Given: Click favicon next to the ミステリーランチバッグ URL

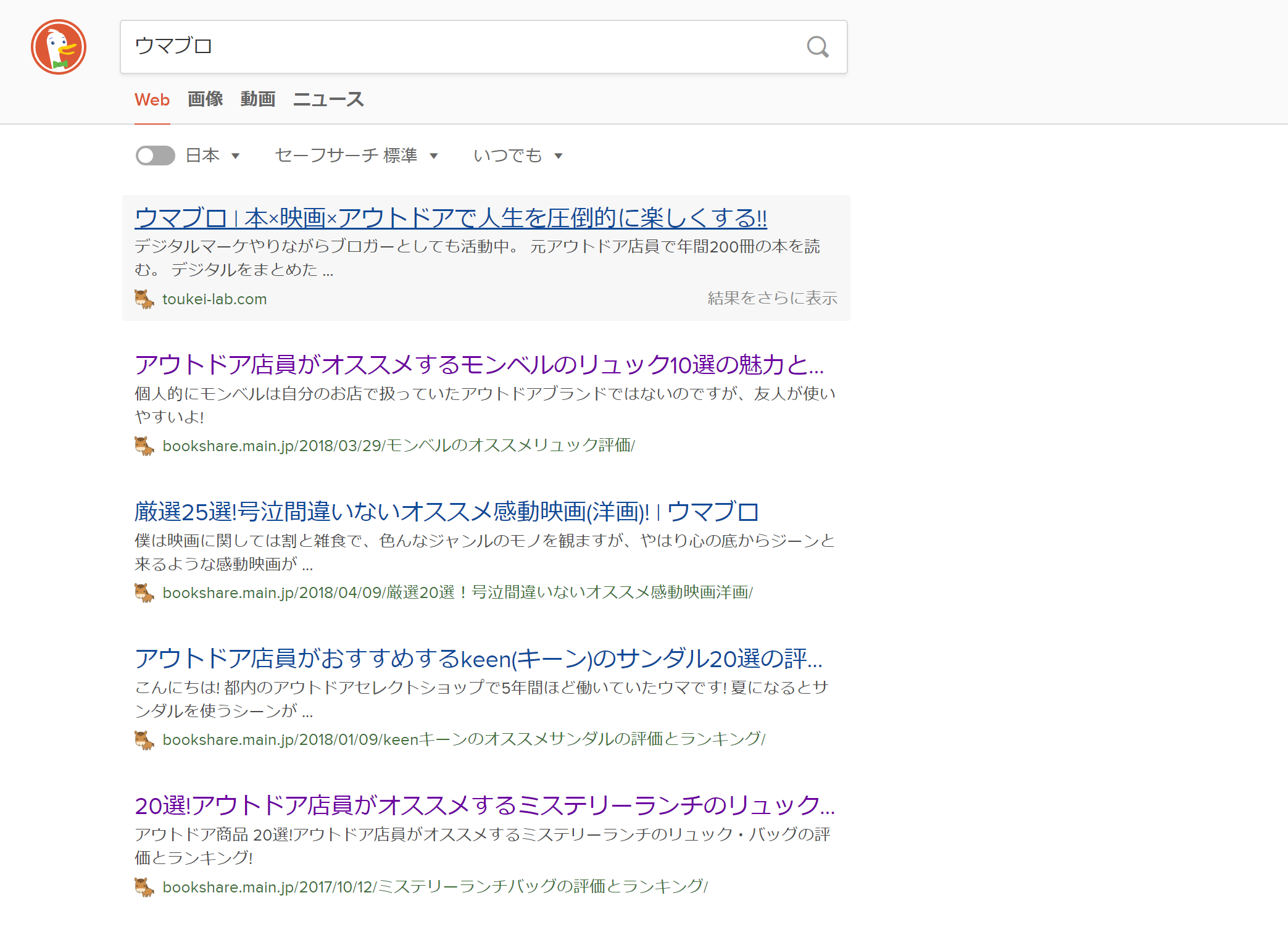Looking at the screenshot, I should 144,888.
